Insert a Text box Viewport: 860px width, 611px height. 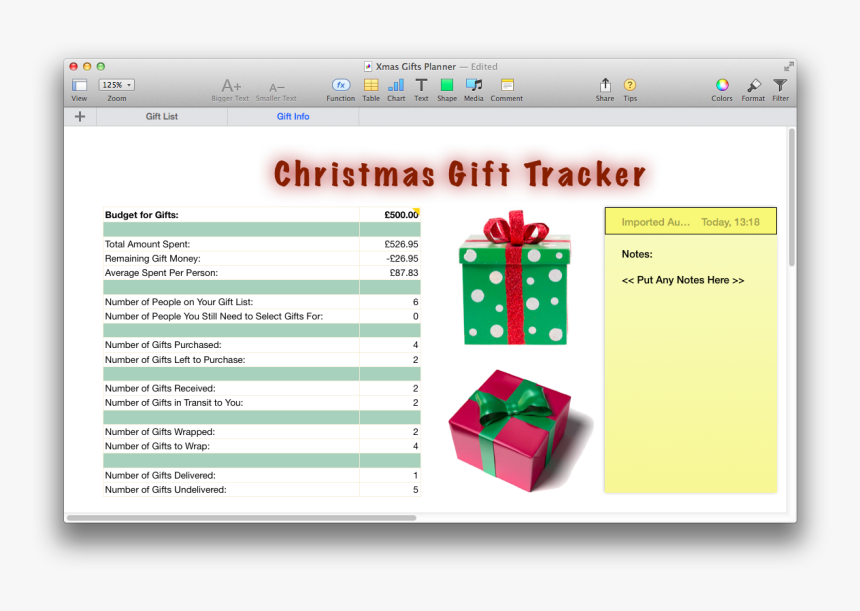(421, 89)
